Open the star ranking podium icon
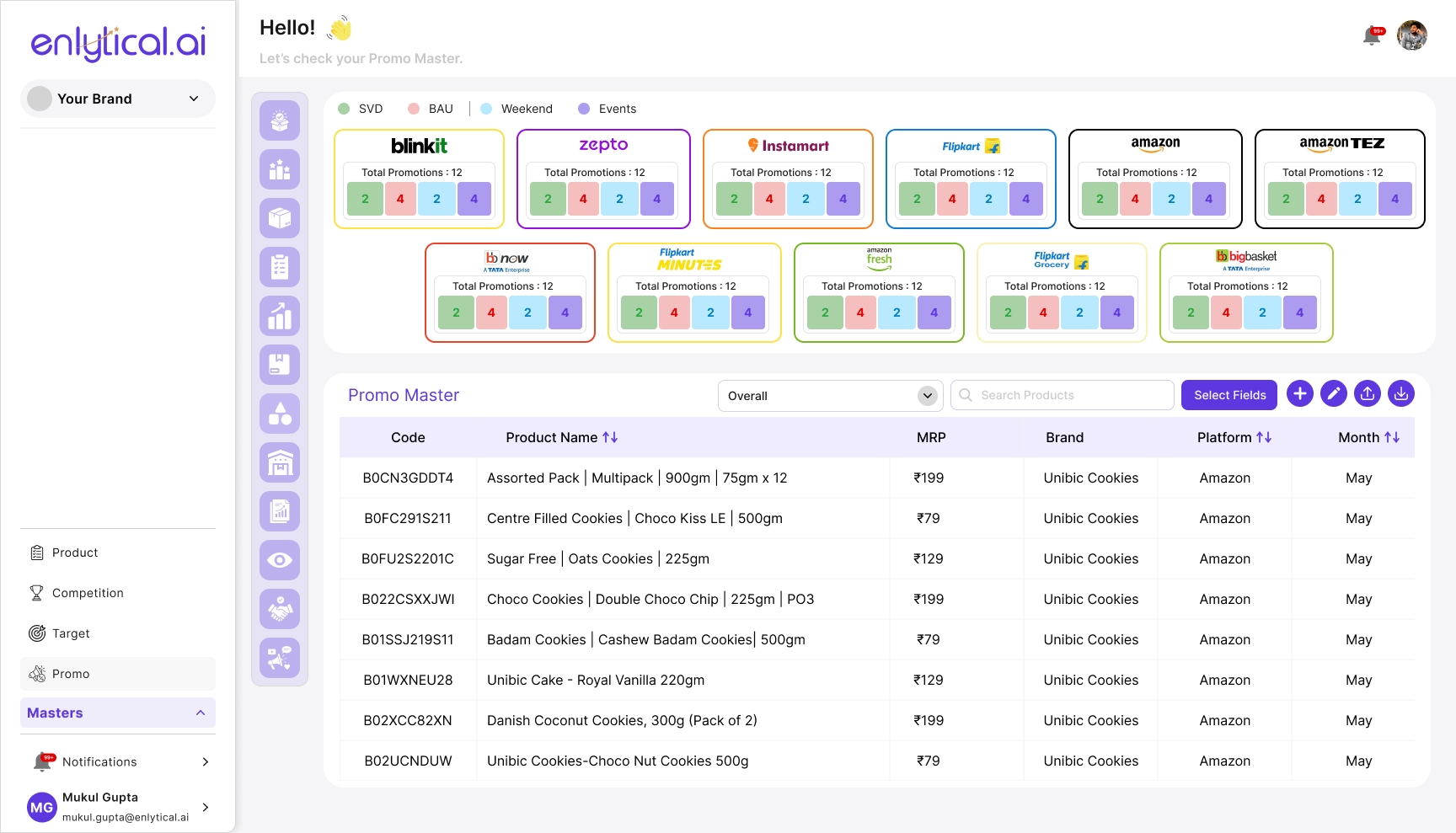 click(280, 169)
